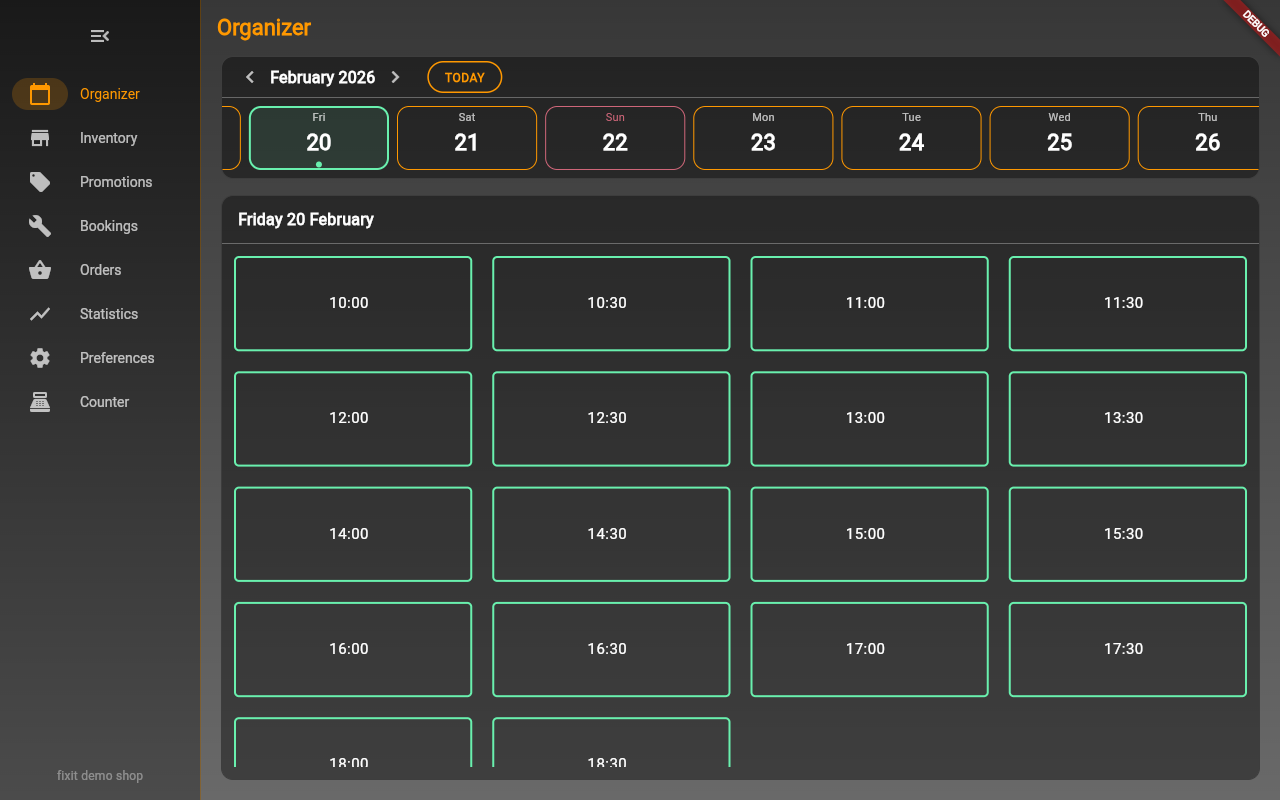This screenshot has width=1280, height=800.
Task: Open the 17:30 time slot
Action: pos(1127,649)
